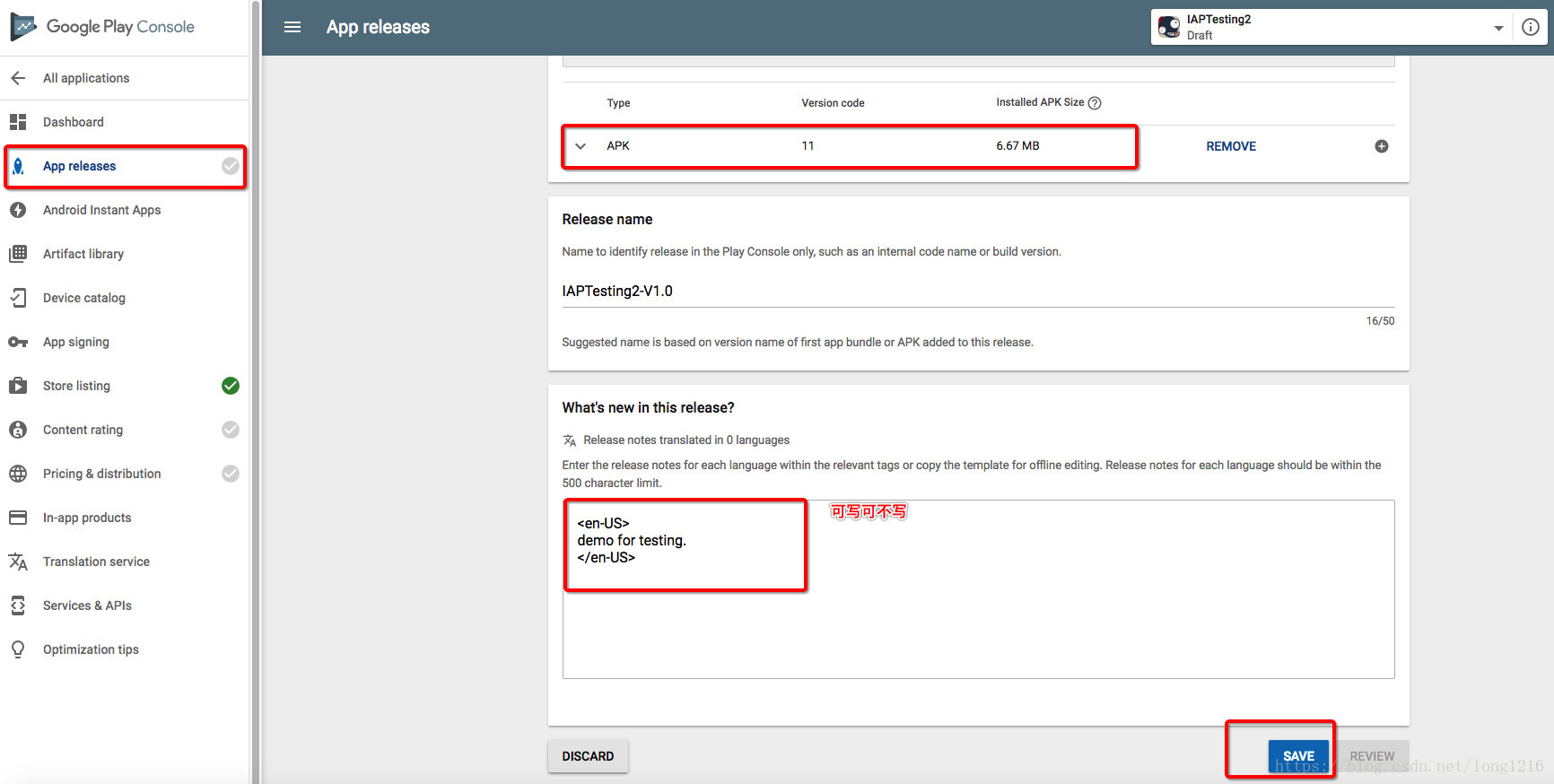
Task: Click the Device catalog icon
Action: coord(18,298)
